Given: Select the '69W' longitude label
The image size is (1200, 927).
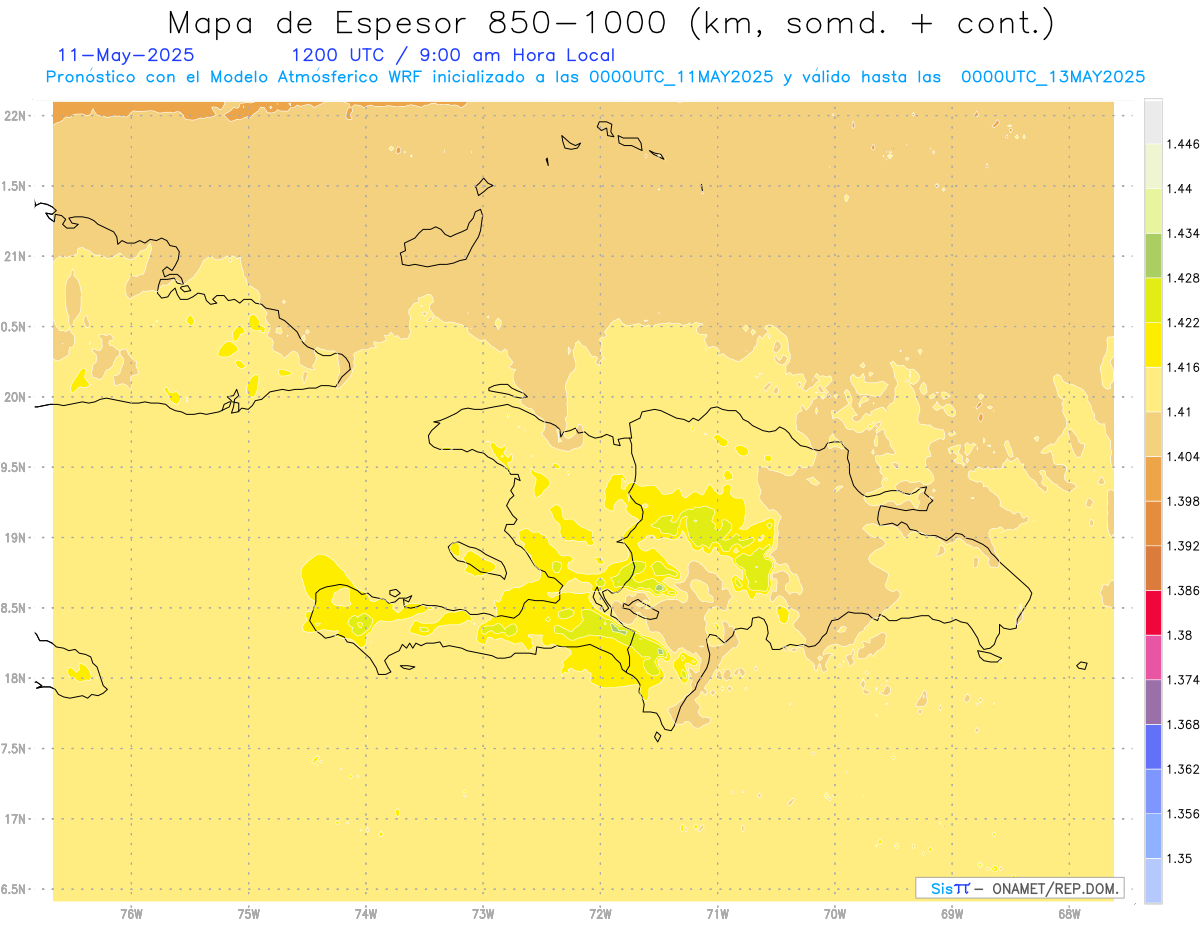Looking at the screenshot, I should 952,914.
